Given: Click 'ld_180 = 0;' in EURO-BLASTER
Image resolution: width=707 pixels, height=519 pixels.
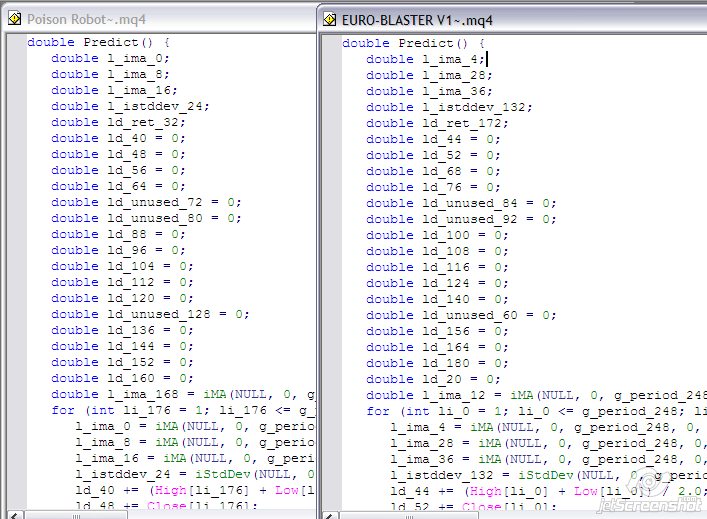Looking at the screenshot, I should pos(465,363).
